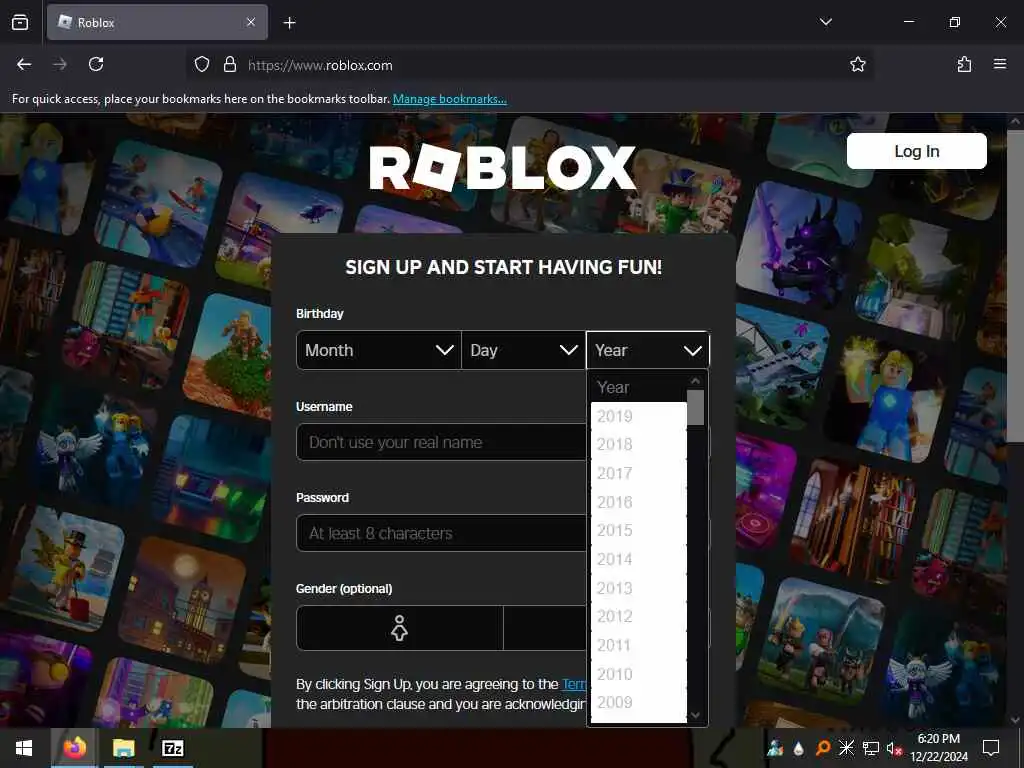Click the muted volume tray icon
Image resolution: width=1024 pixels, height=768 pixels.
[894, 748]
